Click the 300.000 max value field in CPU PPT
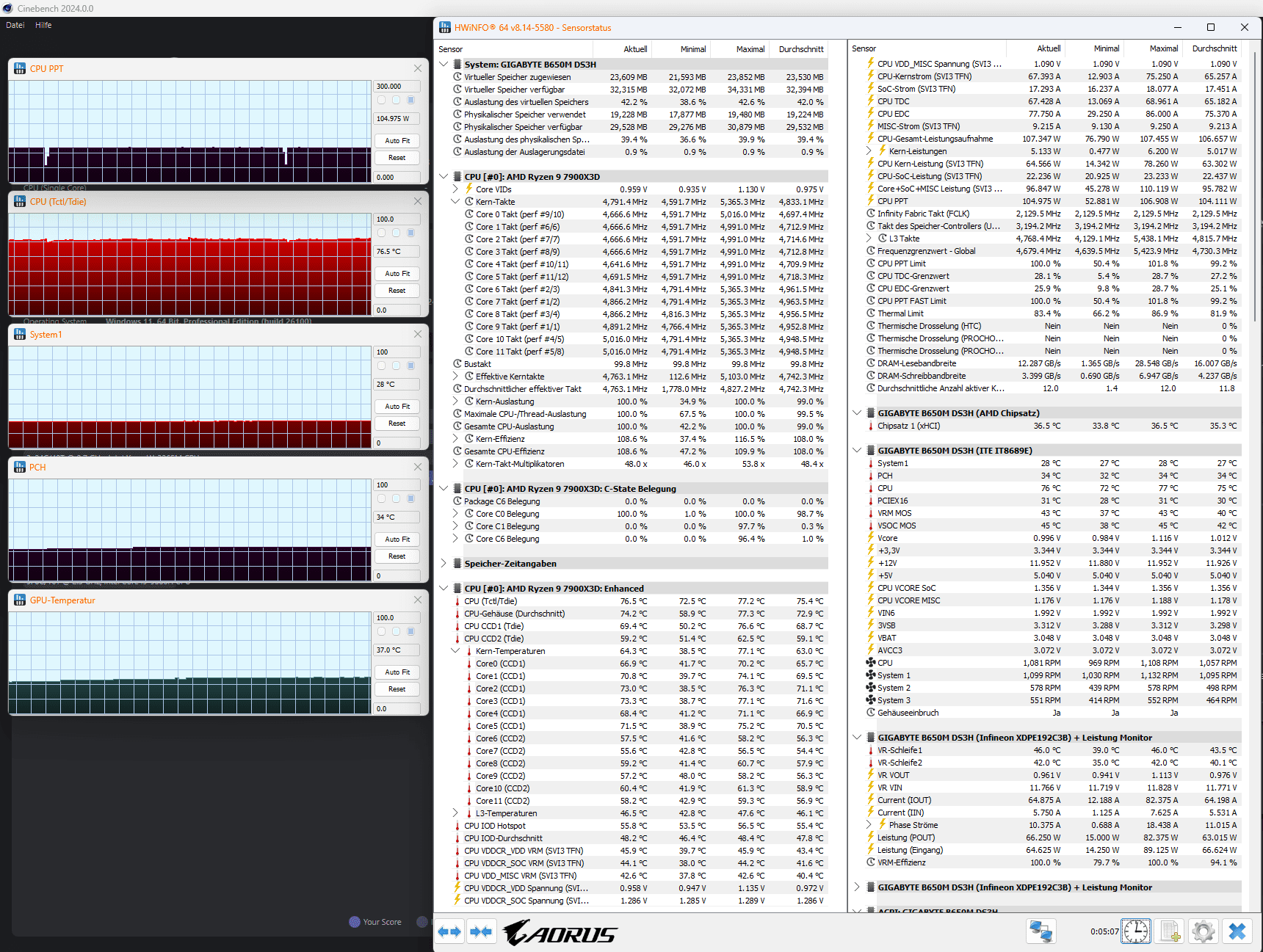Viewport: 1263px width, 952px height. (x=397, y=86)
